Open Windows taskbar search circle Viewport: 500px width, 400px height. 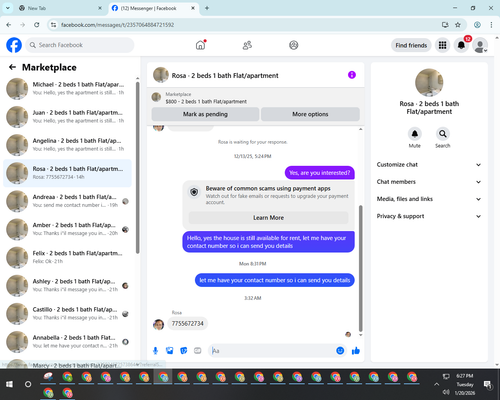pyautogui.click(x=28, y=384)
